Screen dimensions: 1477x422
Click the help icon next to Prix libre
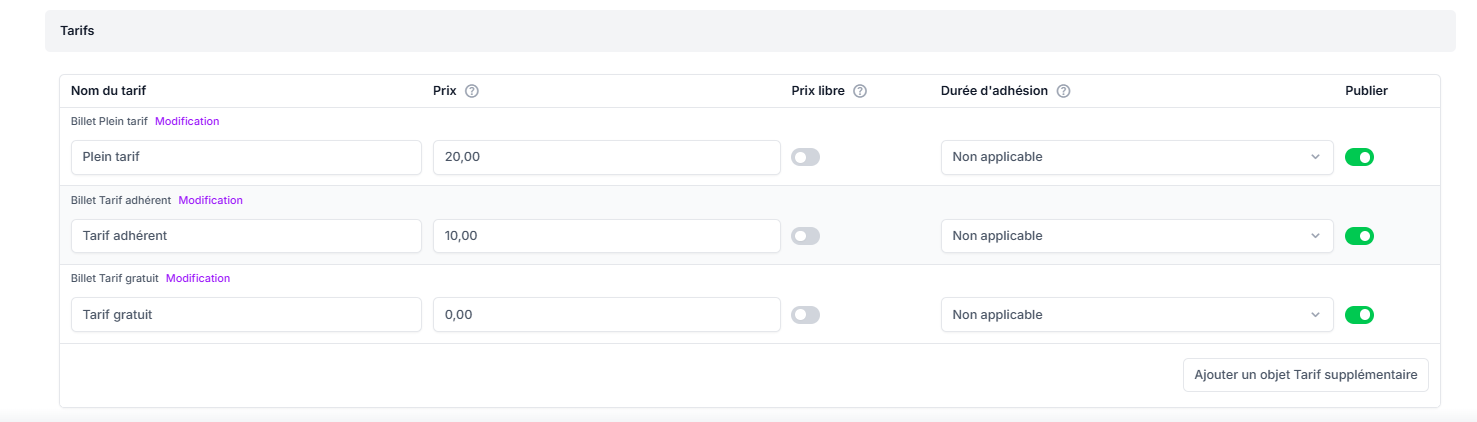(x=859, y=91)
